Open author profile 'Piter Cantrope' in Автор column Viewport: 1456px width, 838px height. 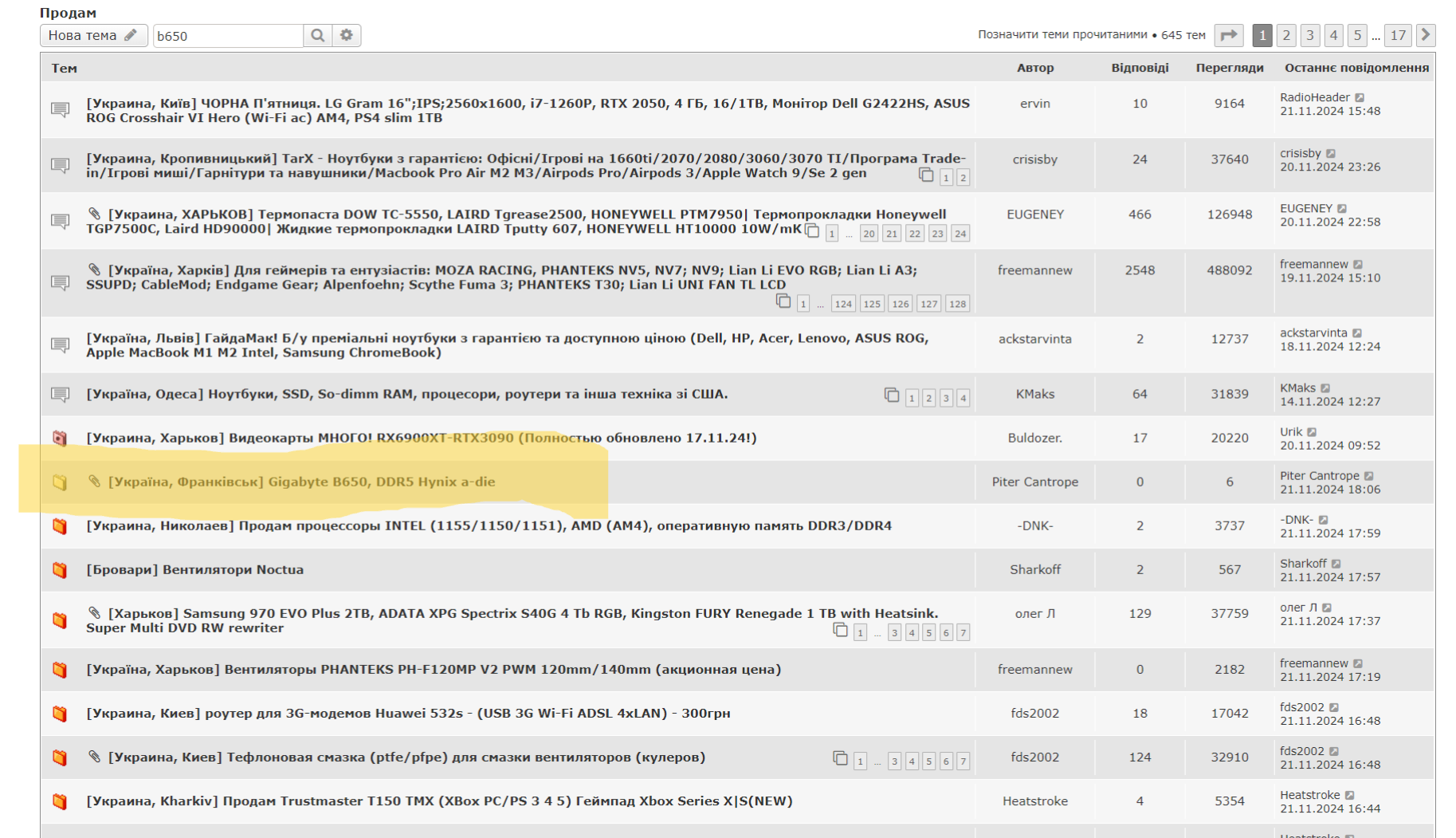pos(1035,482)
